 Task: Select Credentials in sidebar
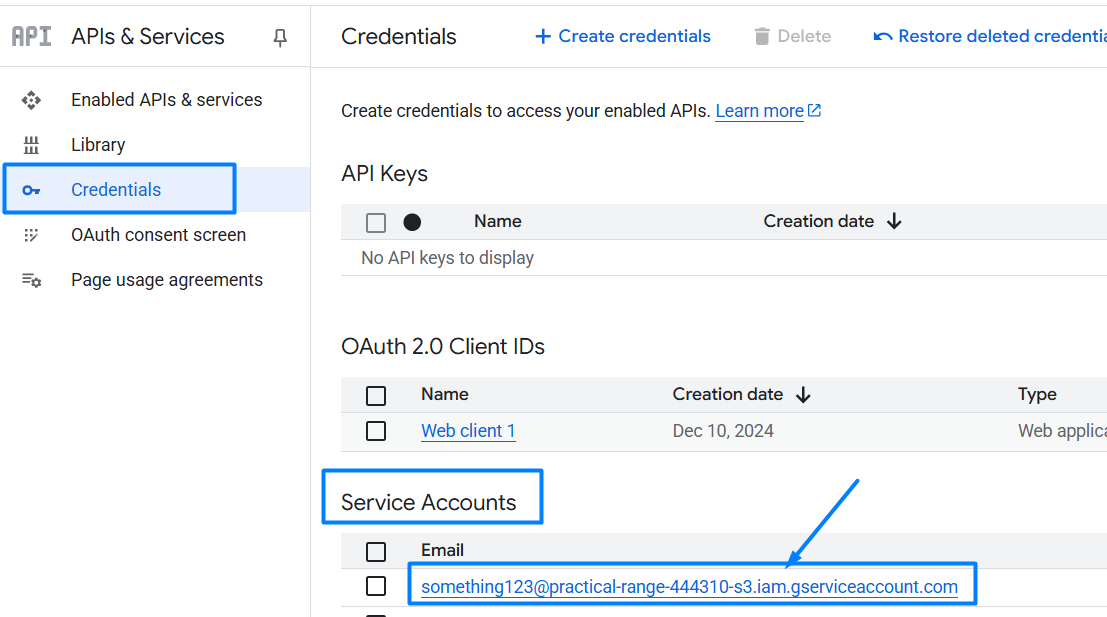116,190
